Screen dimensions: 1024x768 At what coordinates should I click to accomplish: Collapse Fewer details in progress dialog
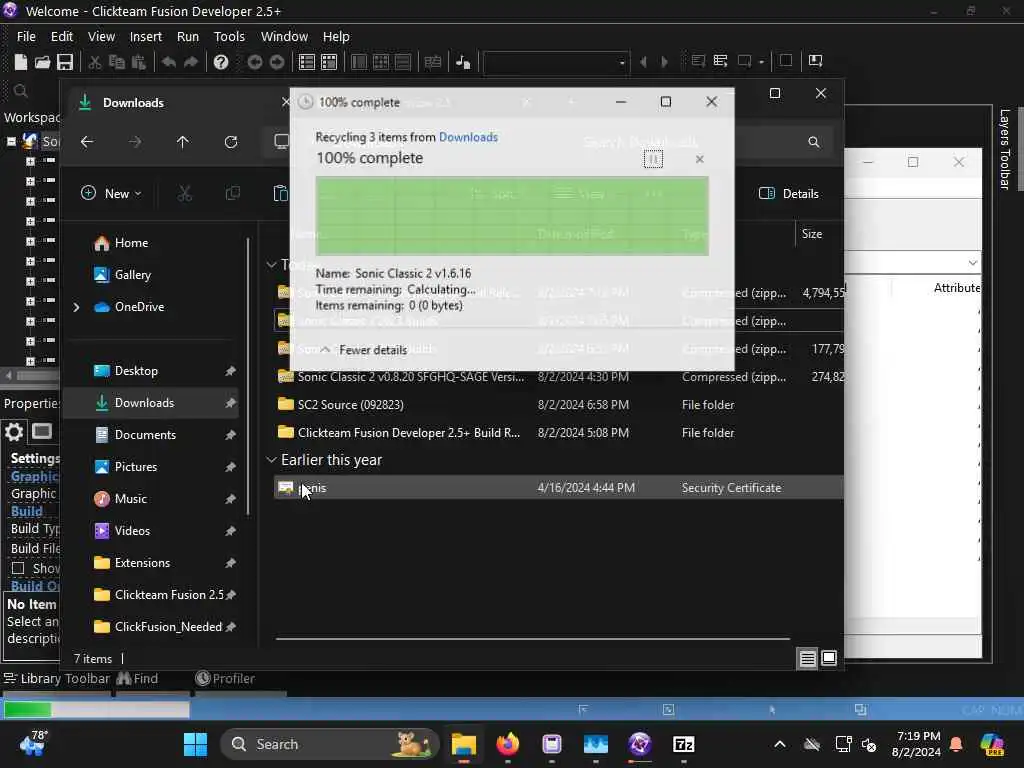coord(363,349)
